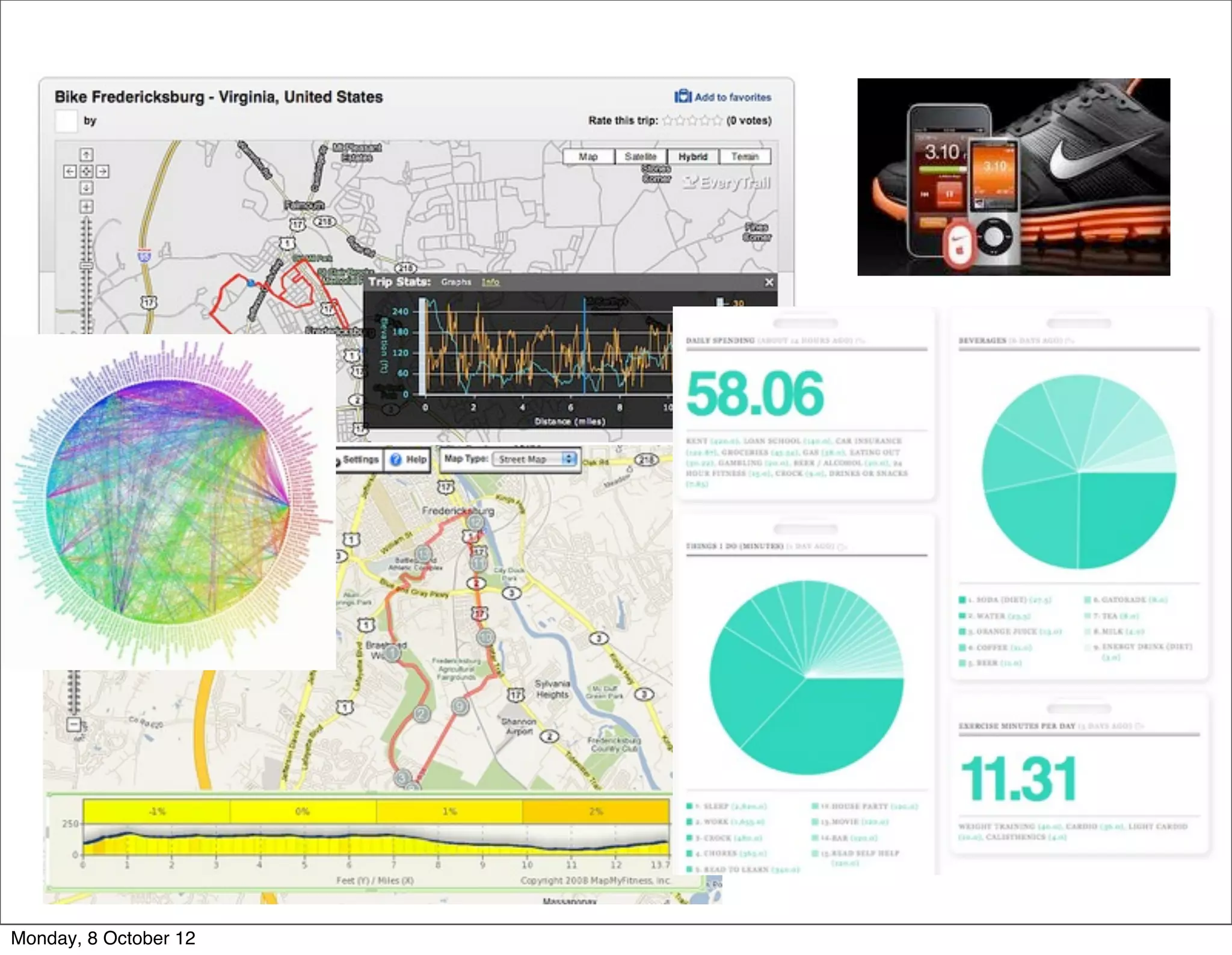Open the Info tab in Trip Stats

coord(490,282)
